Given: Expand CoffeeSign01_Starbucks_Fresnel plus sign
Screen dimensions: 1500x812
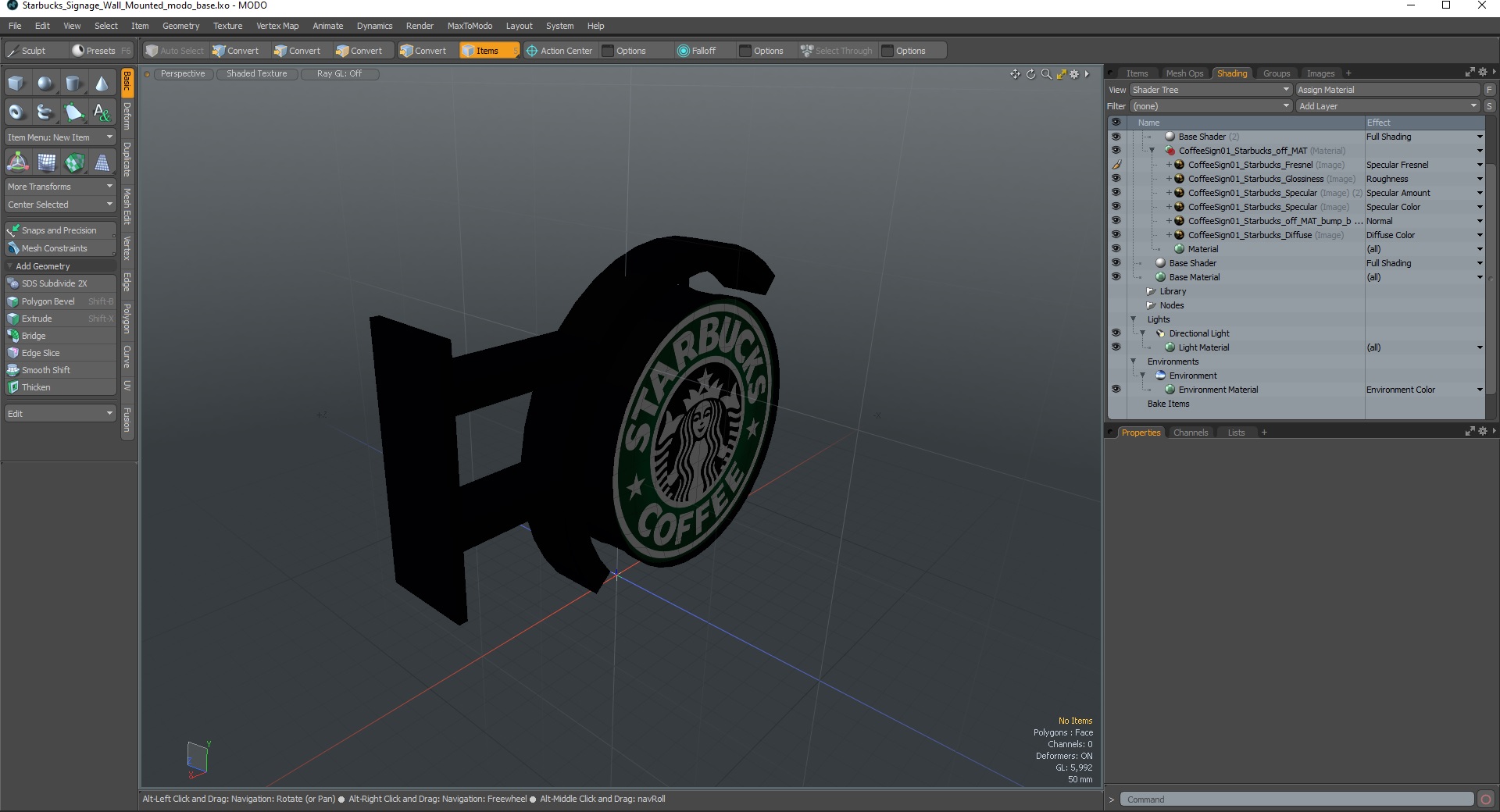Looking at the screenshot, I should point(1169,165).
